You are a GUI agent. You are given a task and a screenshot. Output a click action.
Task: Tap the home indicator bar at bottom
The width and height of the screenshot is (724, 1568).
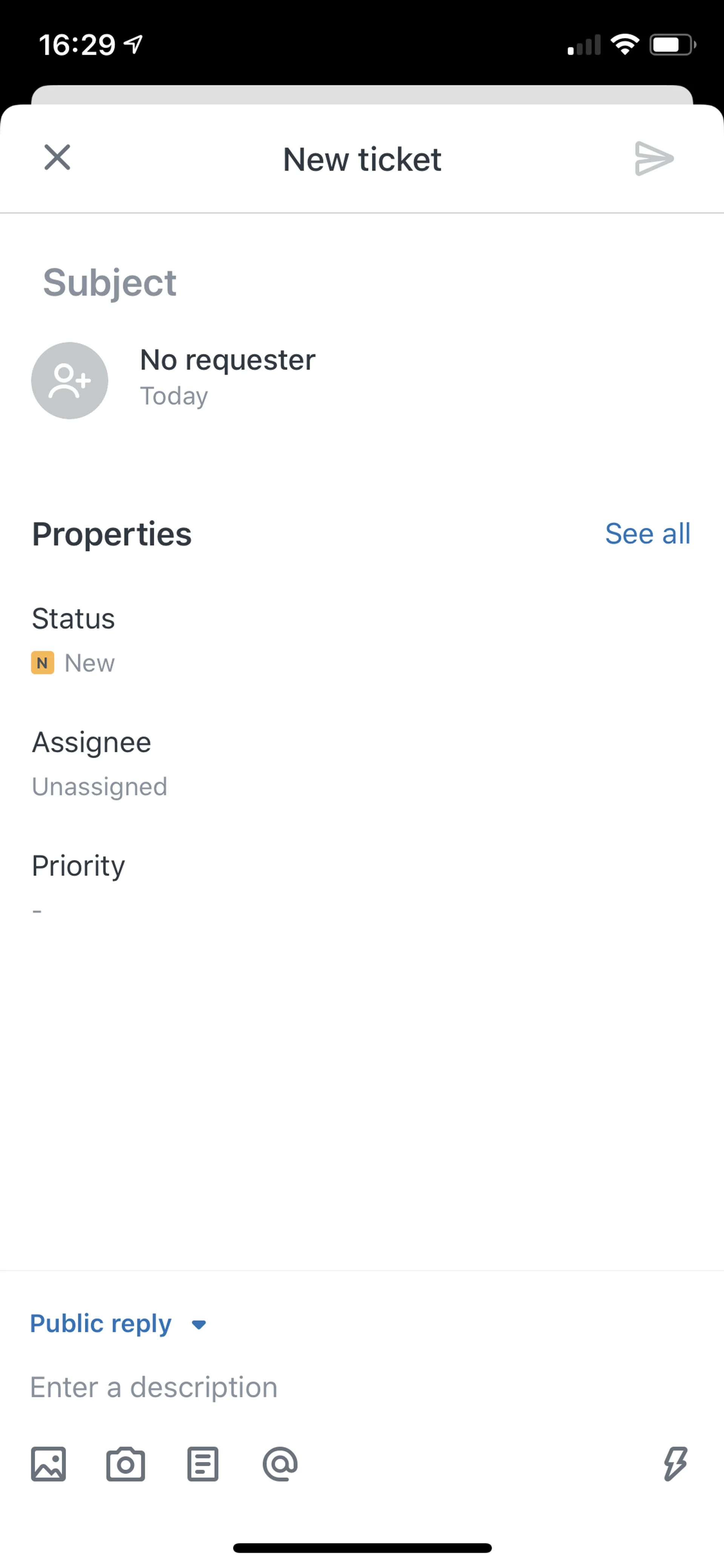tap(362, 1548)
